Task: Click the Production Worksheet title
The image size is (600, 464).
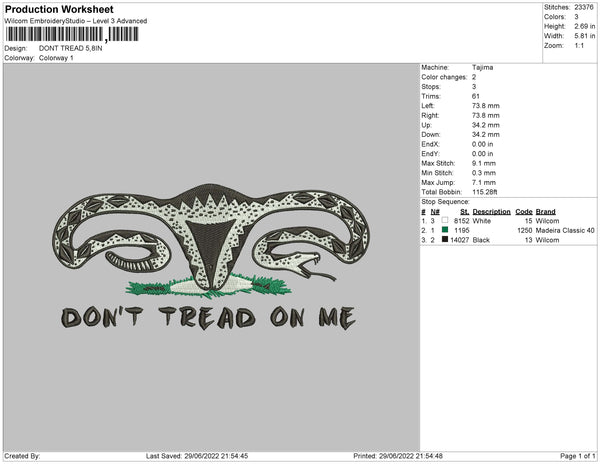Action: pos(58,9)
